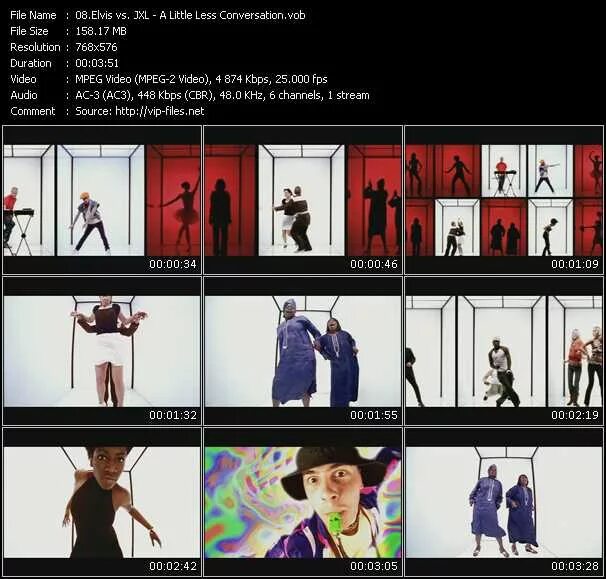Open the thumbnail stamped 00:00:46
The width and height of the screenshot is (606, 579).
[303, 200]
